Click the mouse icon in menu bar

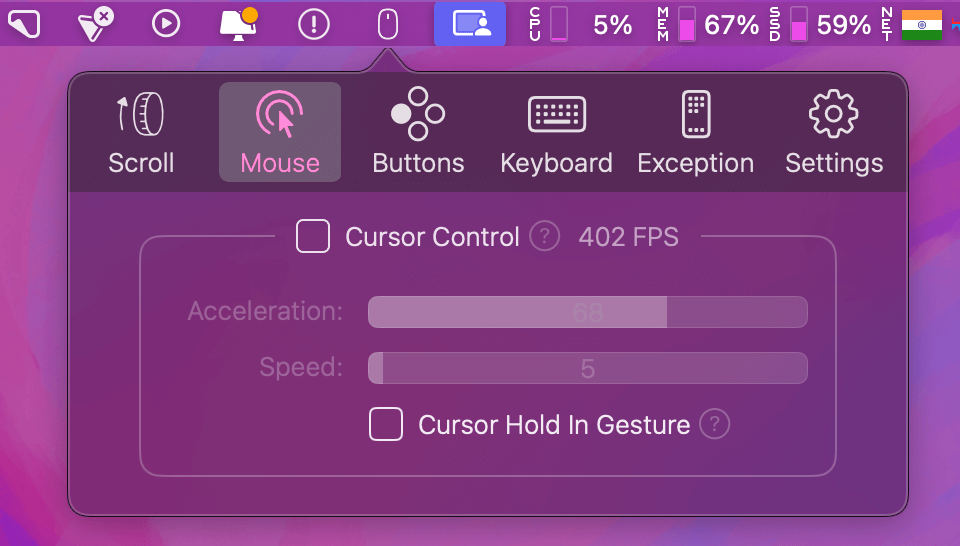tap(387, 24)
